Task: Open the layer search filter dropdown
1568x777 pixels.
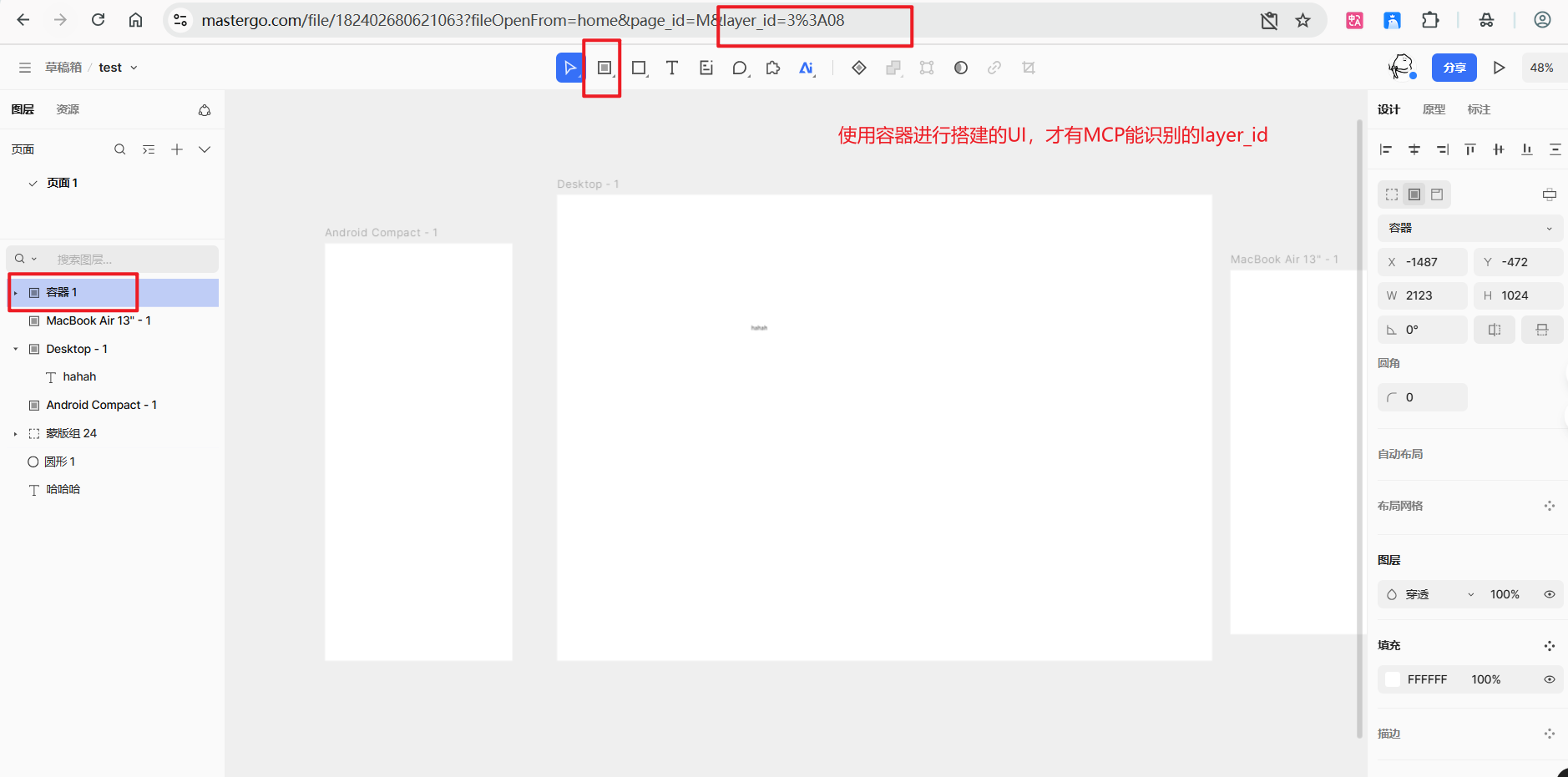Action: (x=24, y=259)
